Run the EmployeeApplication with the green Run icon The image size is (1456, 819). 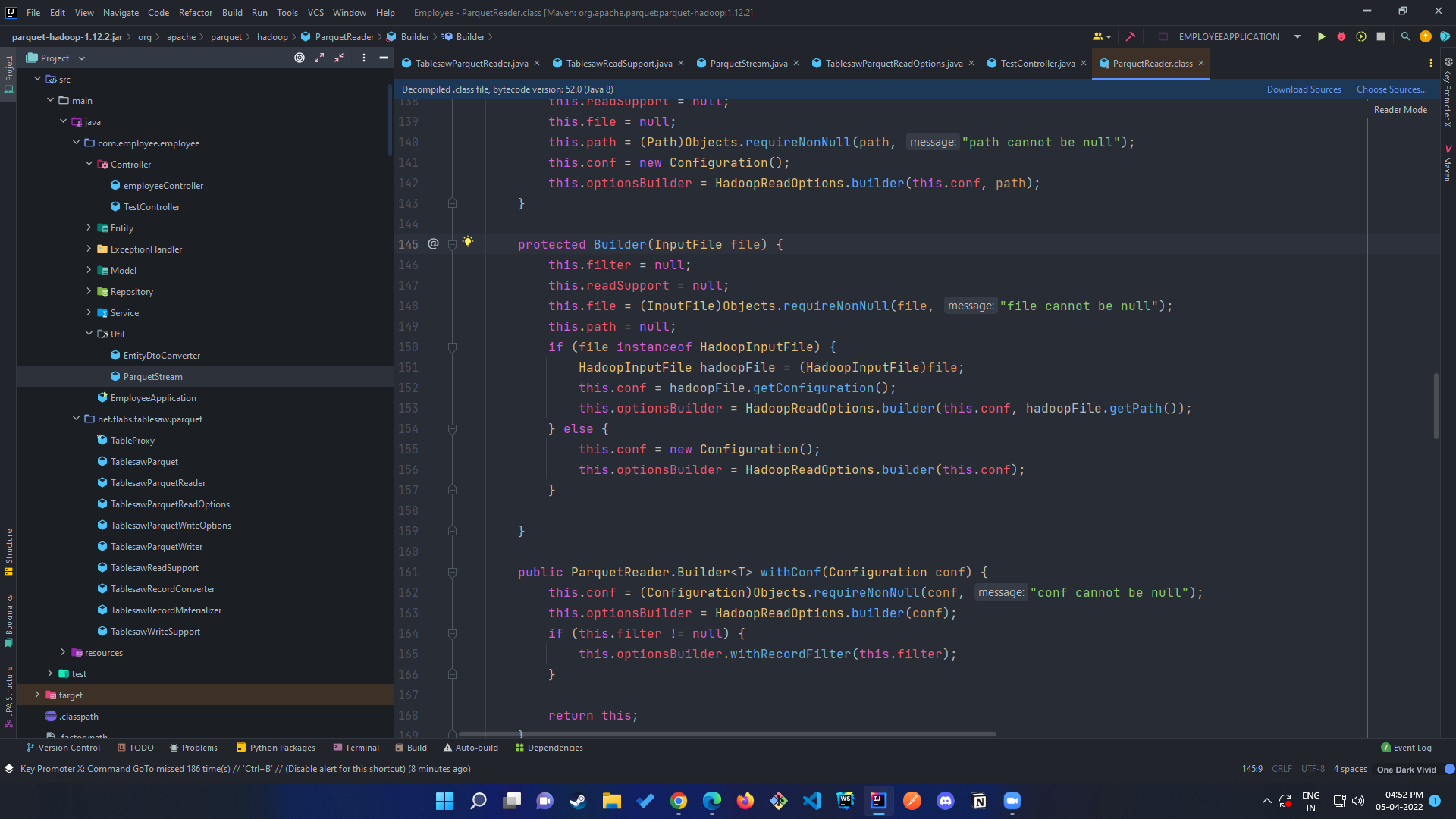(x=1321, y=36)
